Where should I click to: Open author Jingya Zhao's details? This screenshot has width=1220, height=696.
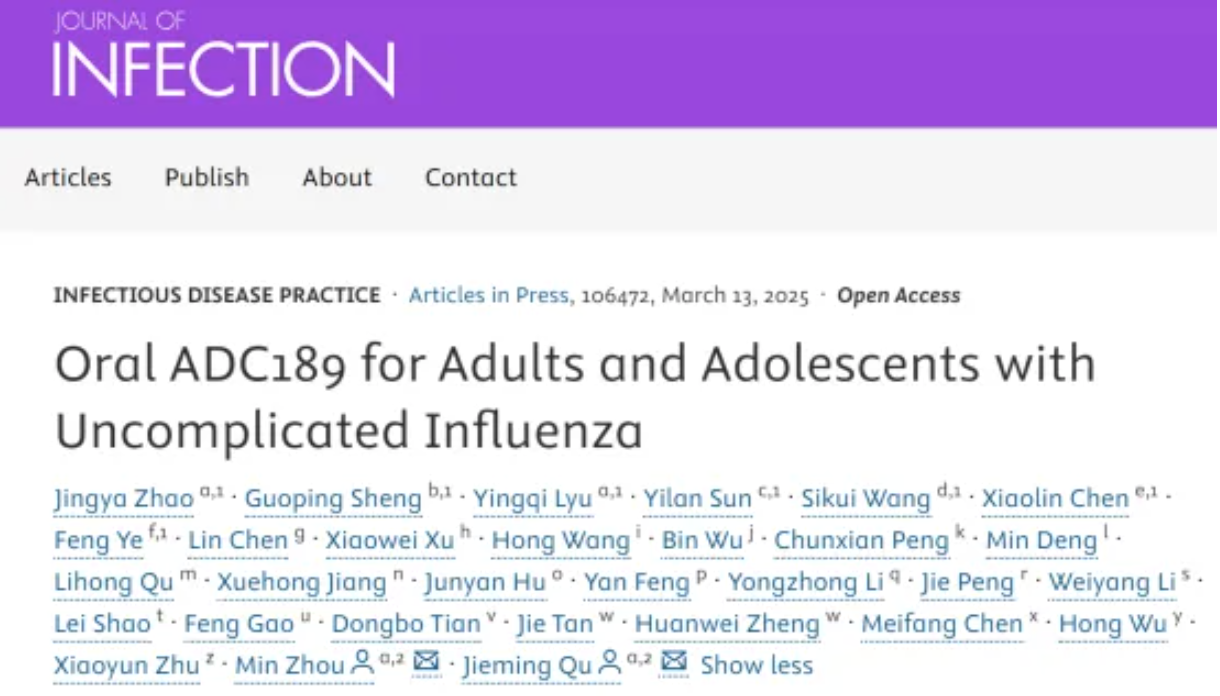(124, 498)
